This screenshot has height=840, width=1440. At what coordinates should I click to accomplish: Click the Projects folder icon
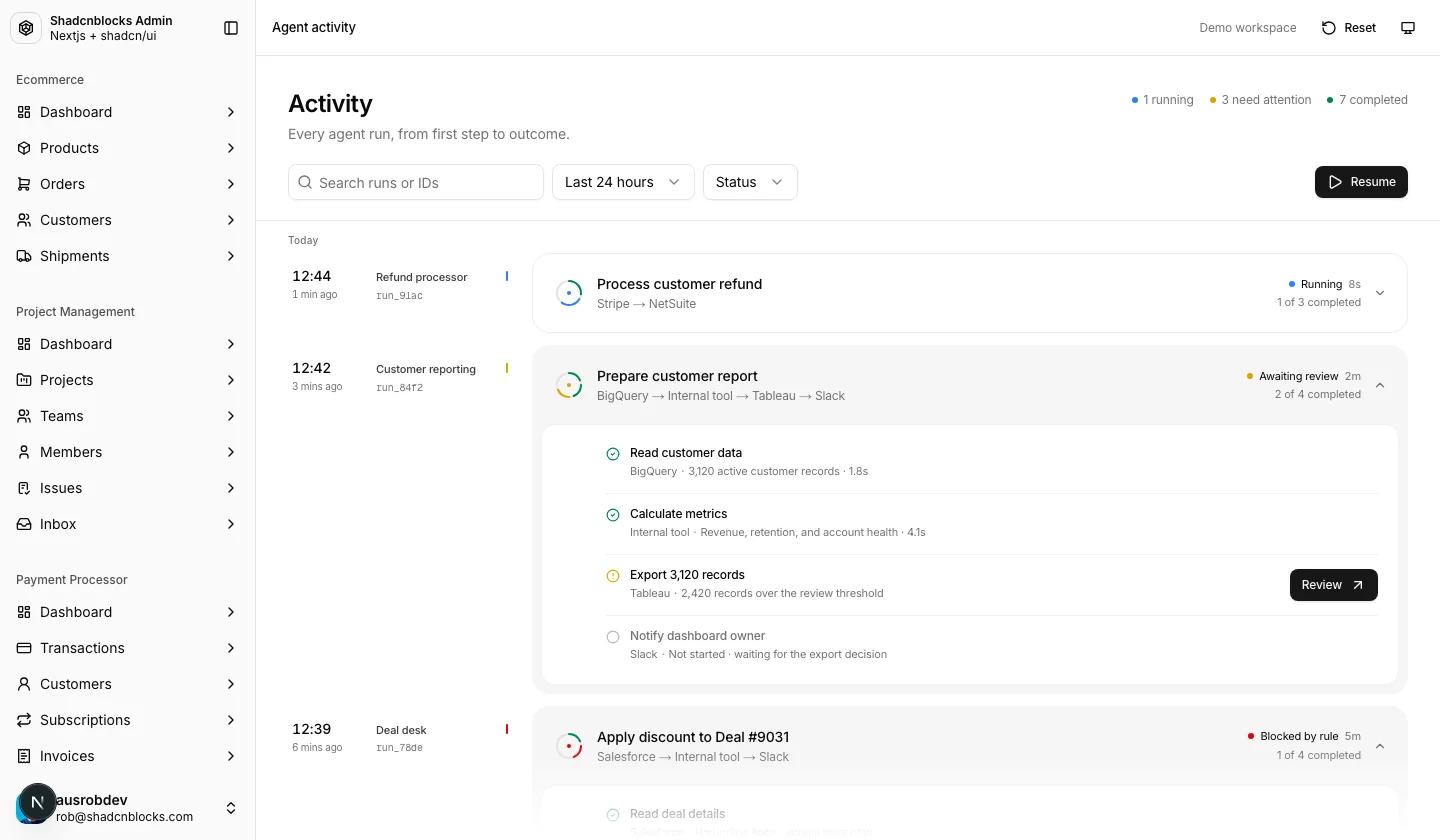pyautogui.click(x=24, y=380)
